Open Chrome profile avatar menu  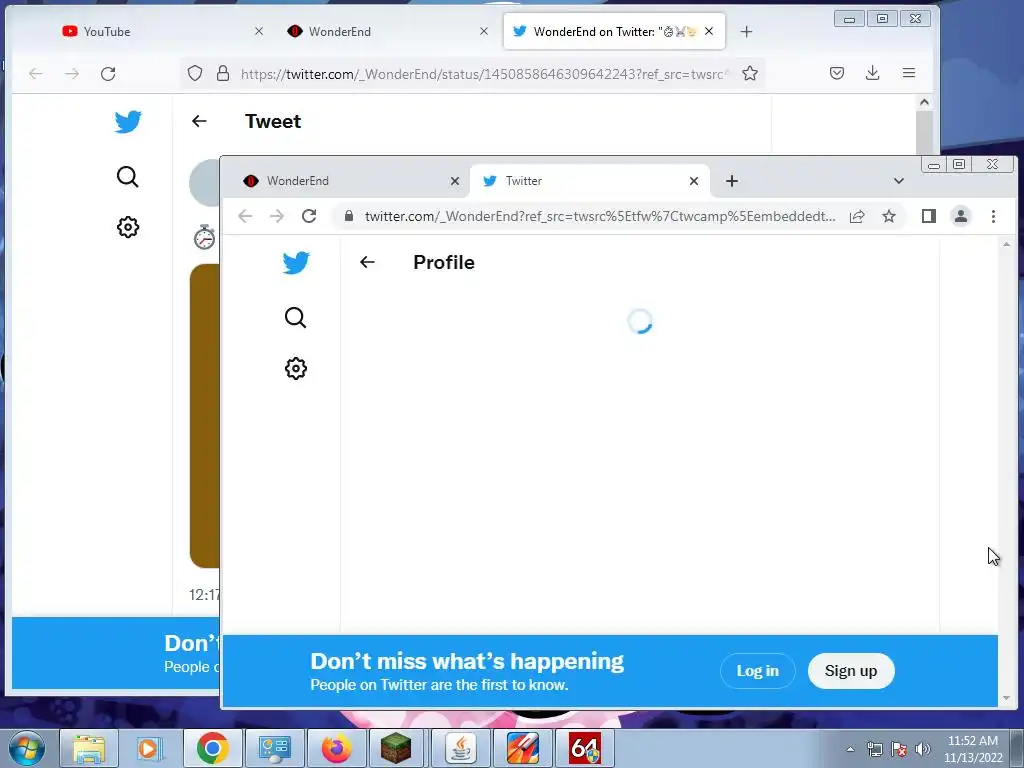pyautogui.click(x=961, y=216)
